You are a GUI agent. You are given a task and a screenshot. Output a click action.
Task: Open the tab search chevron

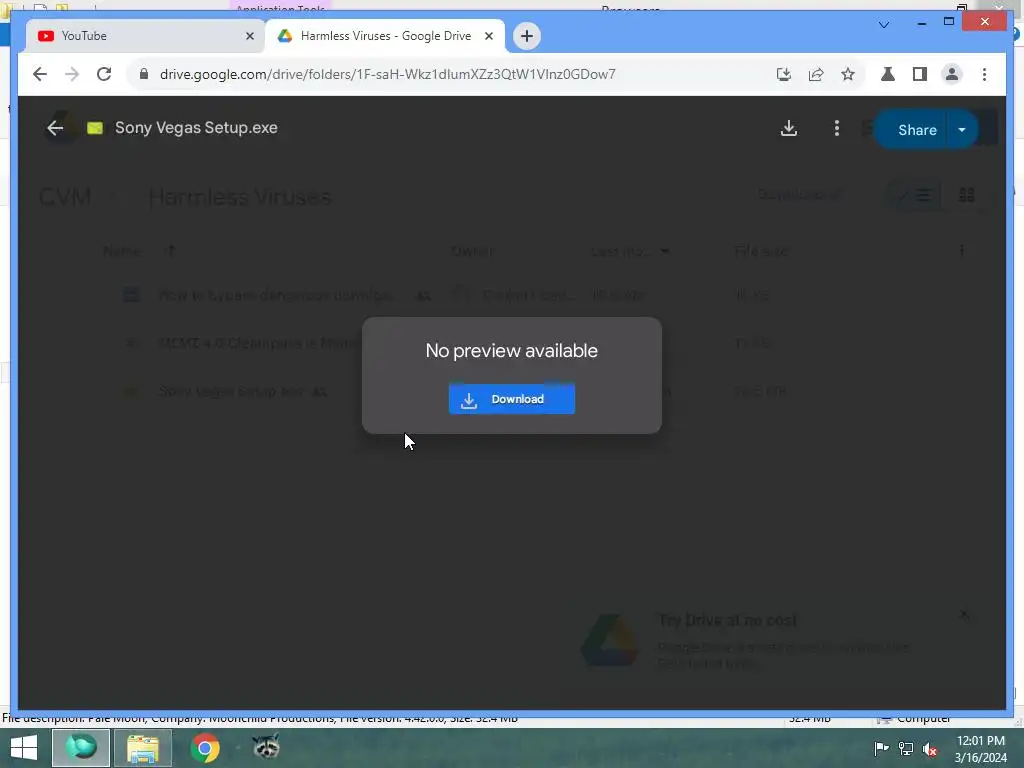(884, 25)
